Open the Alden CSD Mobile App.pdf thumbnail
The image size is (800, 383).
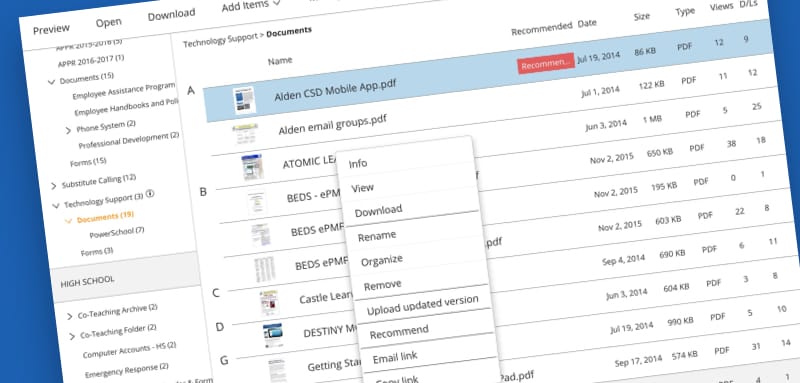pyautogui.click(x=244, y=101)
